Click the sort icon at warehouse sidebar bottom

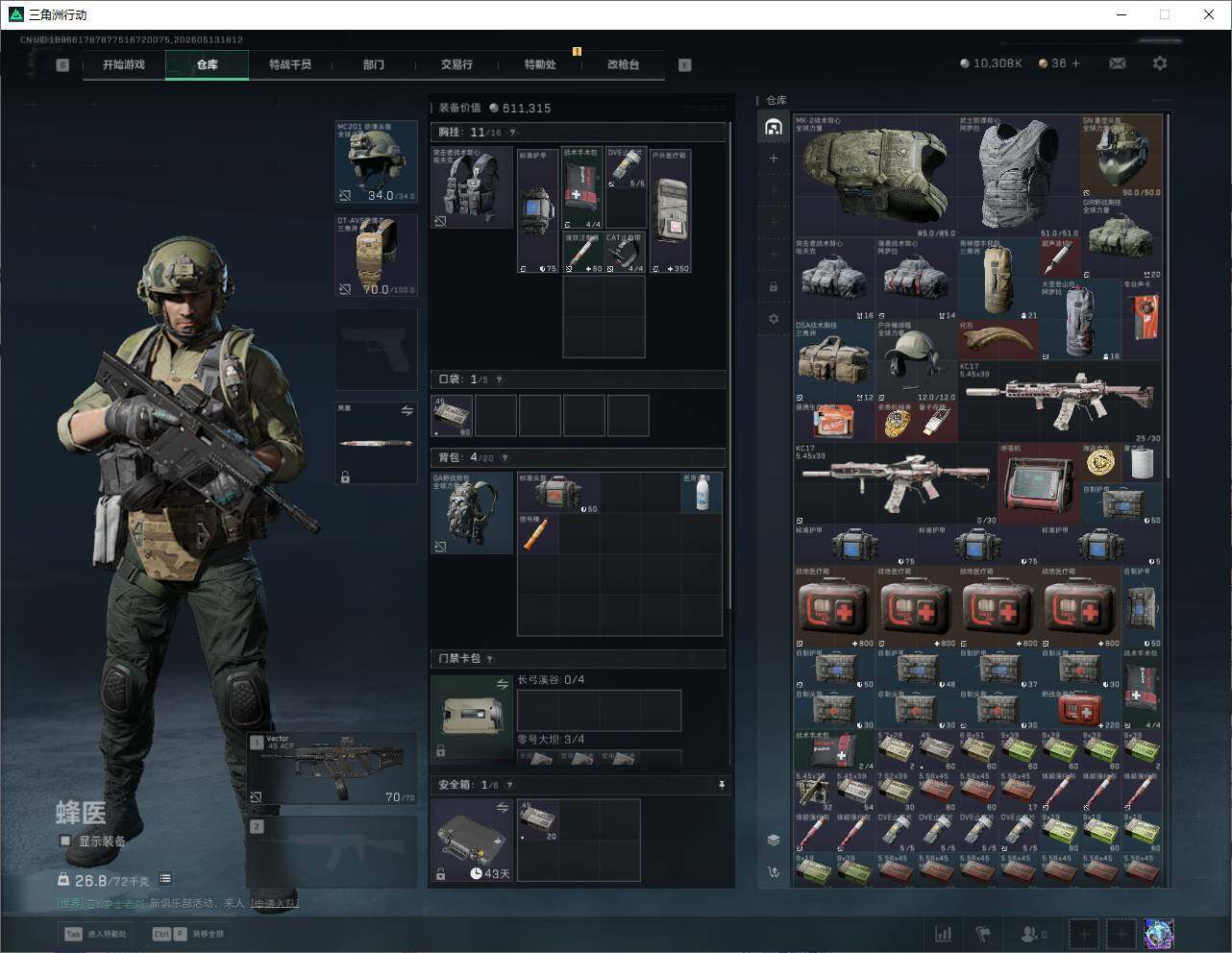[774, 872]
